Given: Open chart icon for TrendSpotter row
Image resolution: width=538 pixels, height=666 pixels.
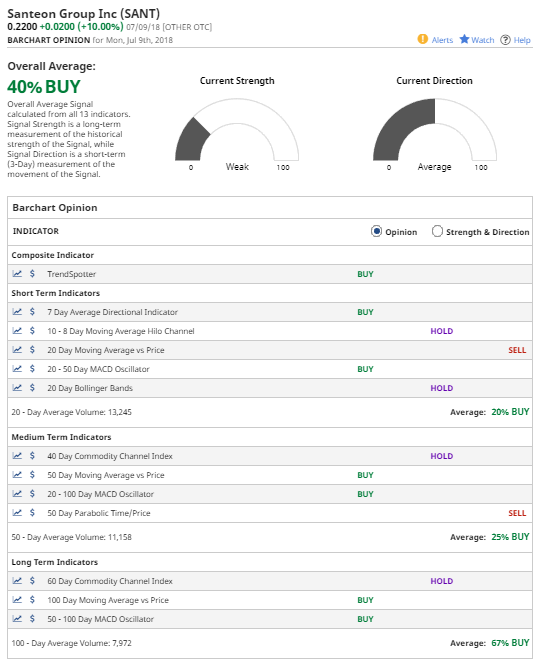Looking at the screenshot, I should tap(17, 274).
